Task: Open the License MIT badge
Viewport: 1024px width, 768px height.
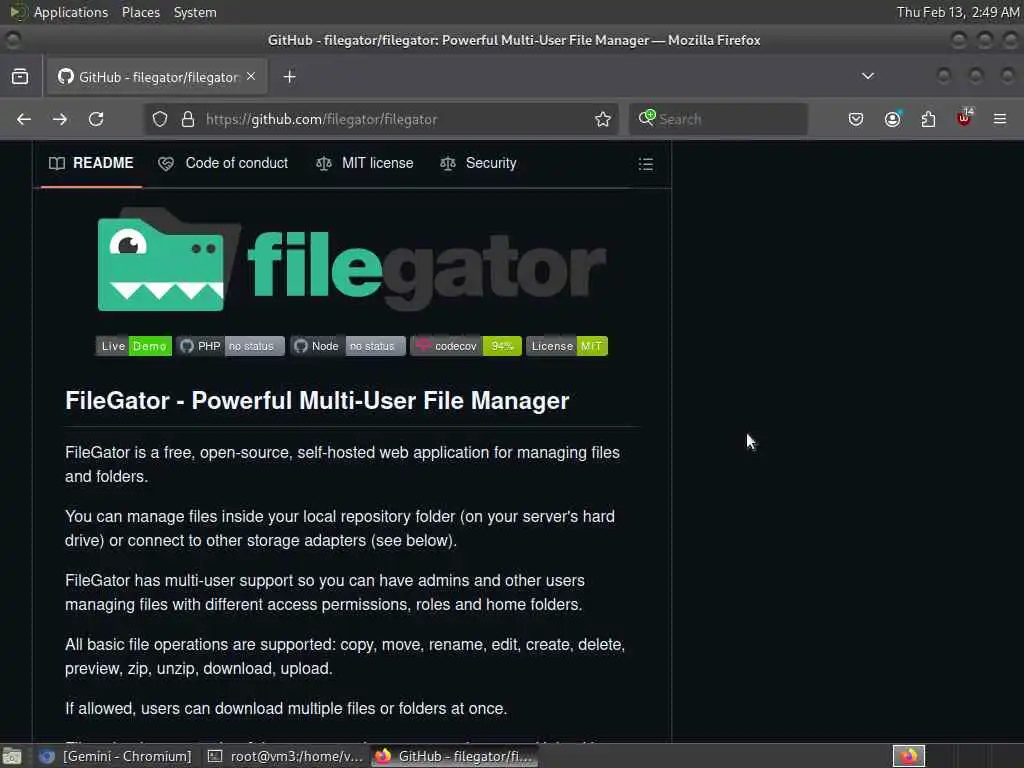Action: (567, 346)
